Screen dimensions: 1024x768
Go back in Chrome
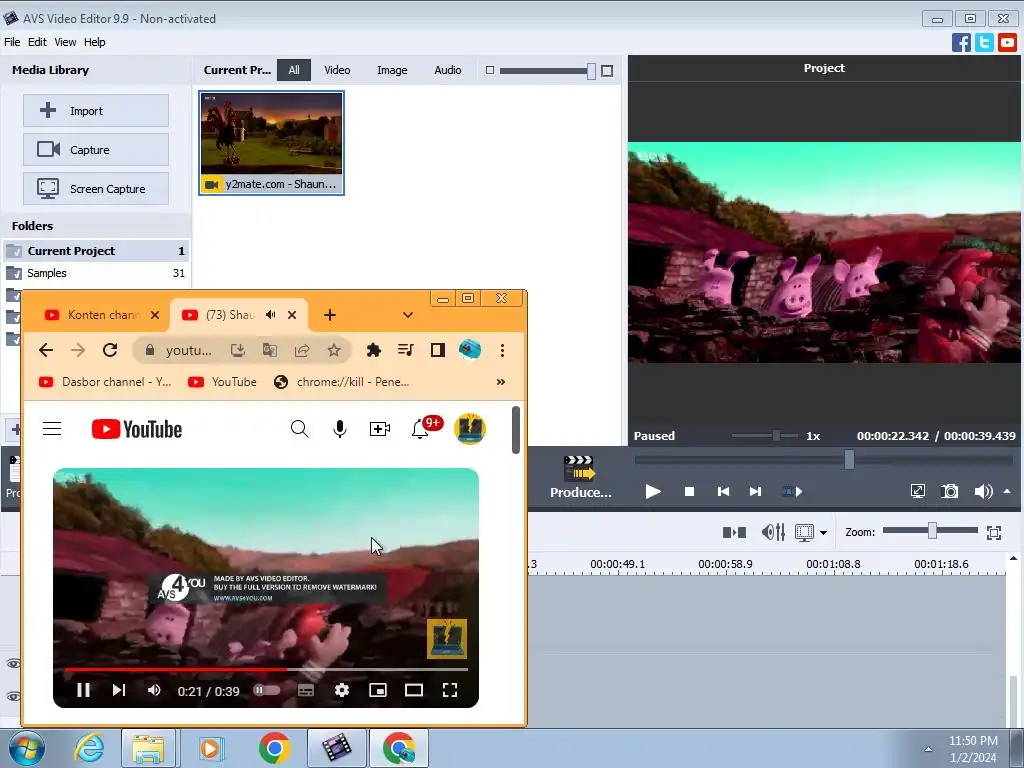coord(46,350)
